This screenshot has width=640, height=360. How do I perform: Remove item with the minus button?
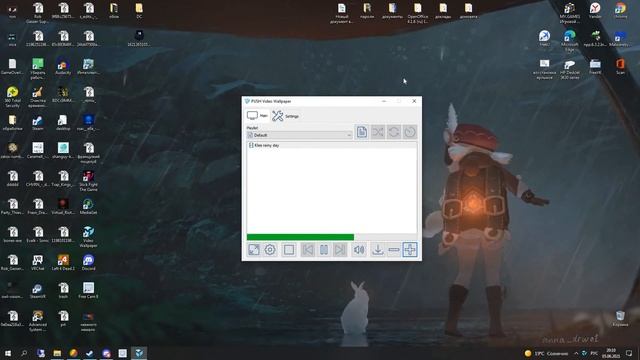coord(394,249)
